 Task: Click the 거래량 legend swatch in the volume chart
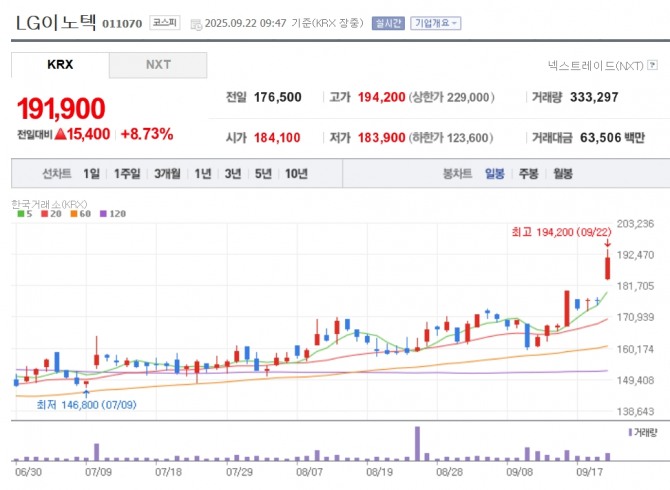(x=630, y=433)
